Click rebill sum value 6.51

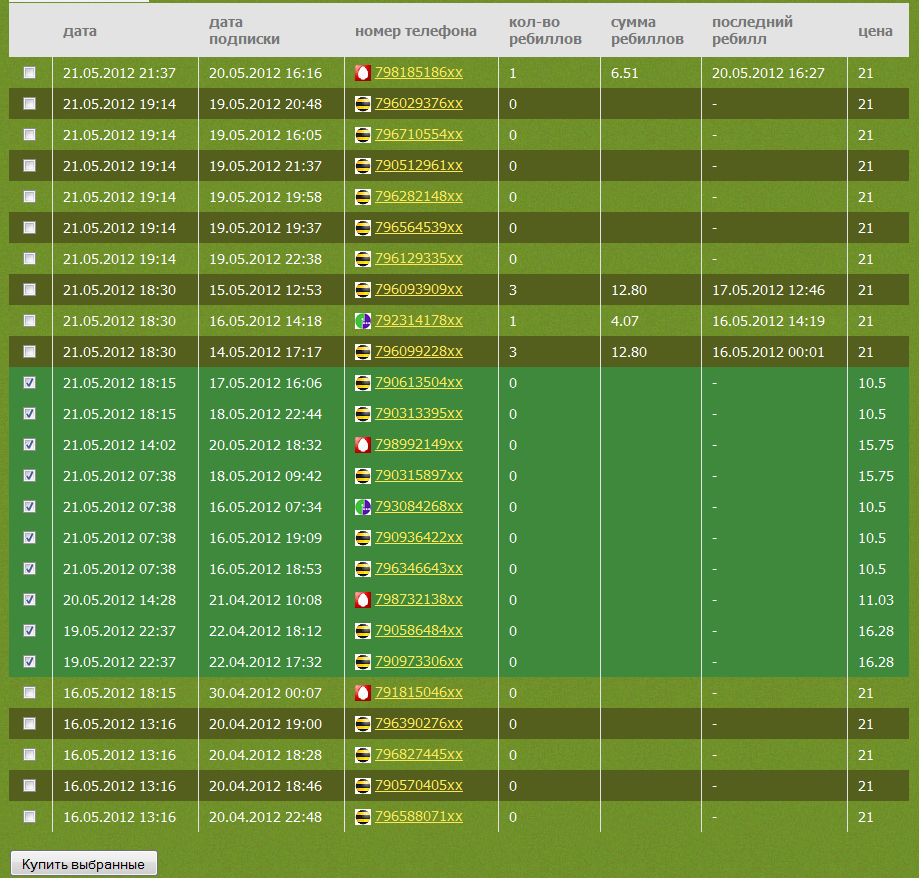(x=624, y=73)
